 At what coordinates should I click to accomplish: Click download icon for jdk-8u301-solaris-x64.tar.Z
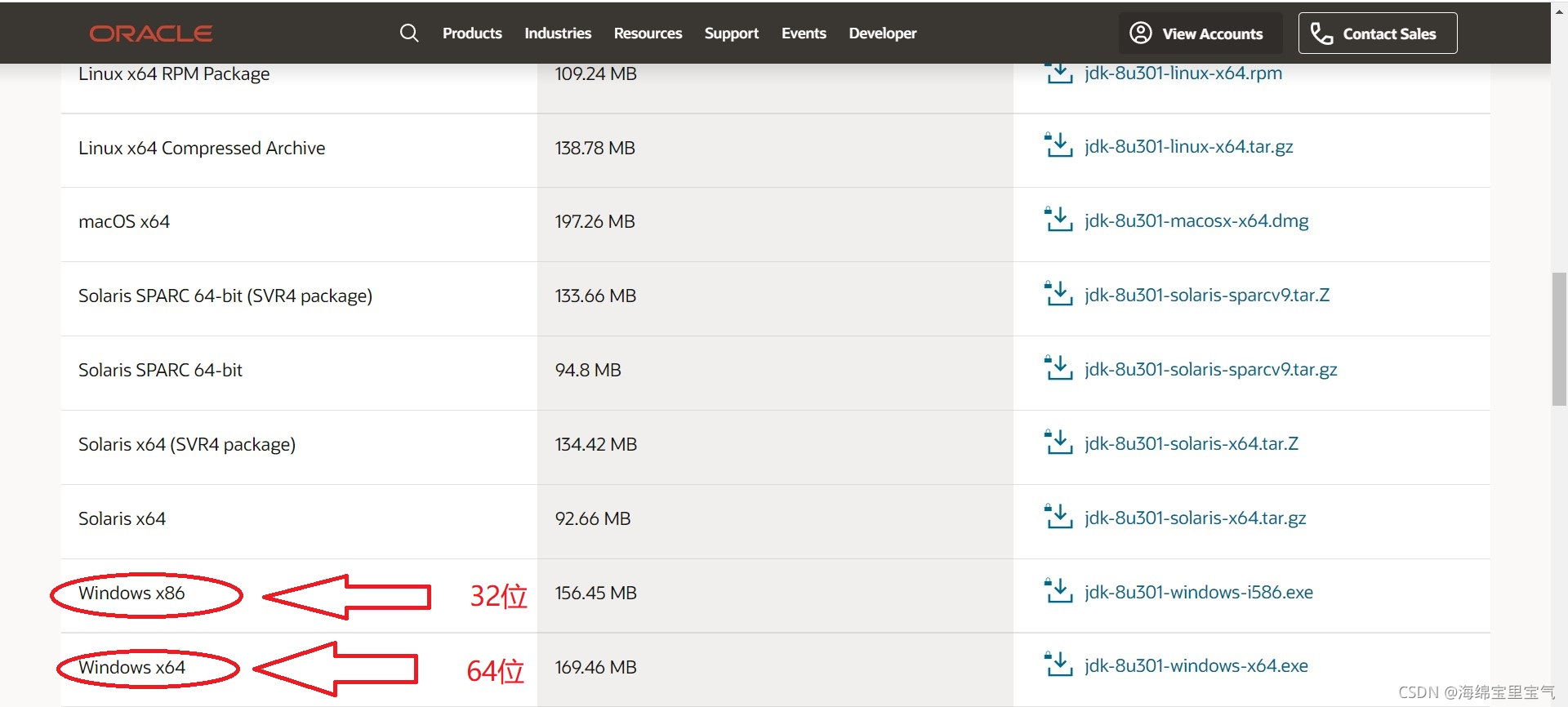(1058, 442)
